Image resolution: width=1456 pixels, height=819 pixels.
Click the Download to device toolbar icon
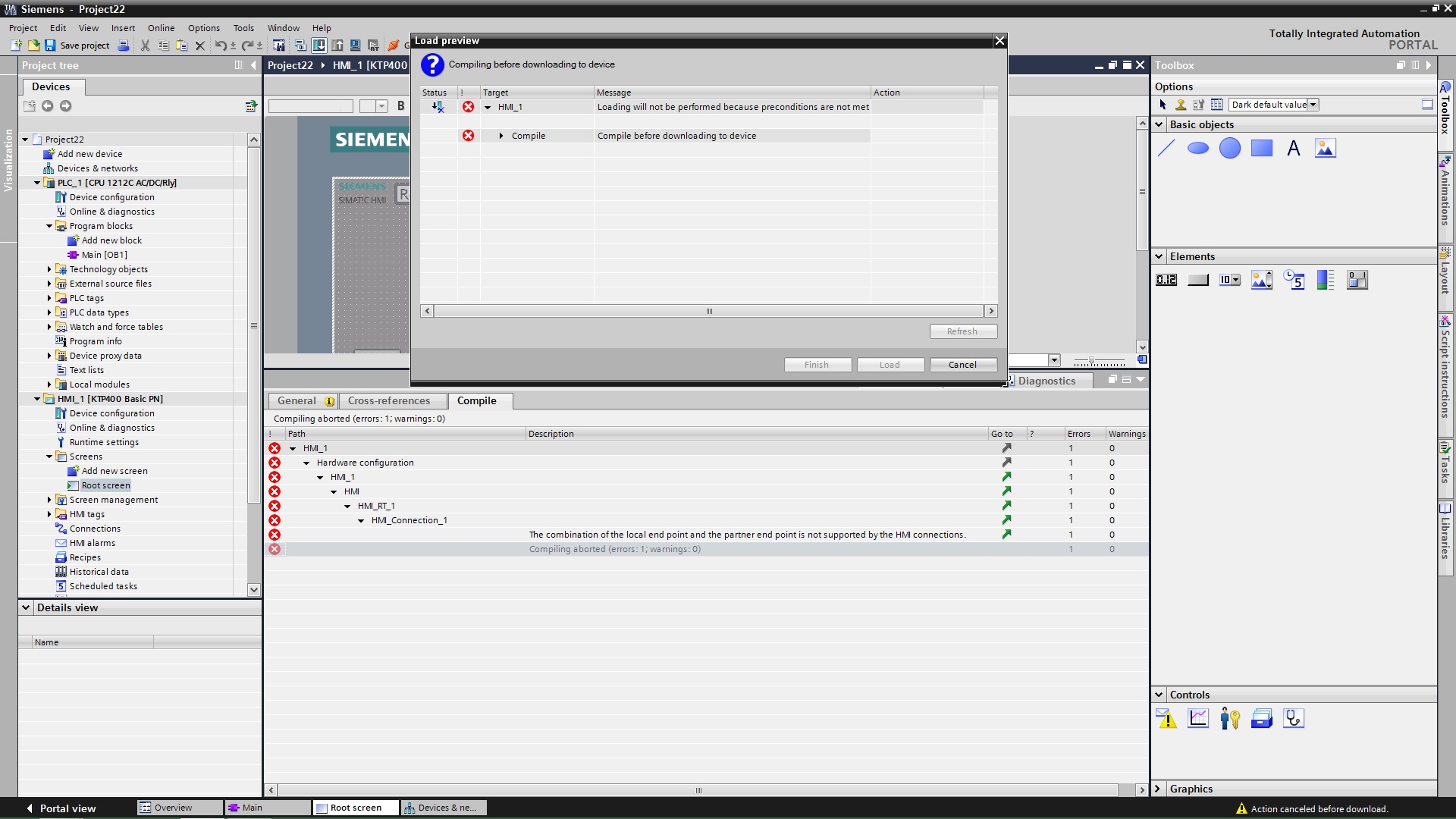coord(319,45)
